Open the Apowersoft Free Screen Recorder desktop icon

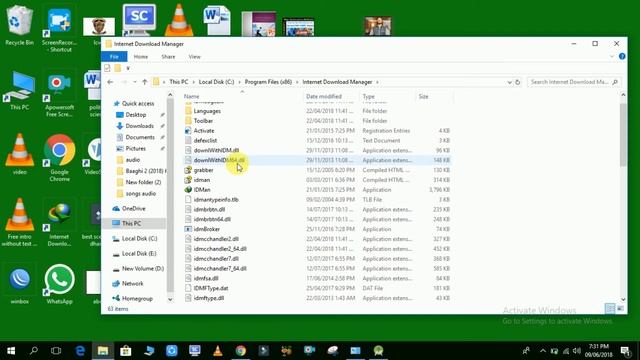(59, 95)
